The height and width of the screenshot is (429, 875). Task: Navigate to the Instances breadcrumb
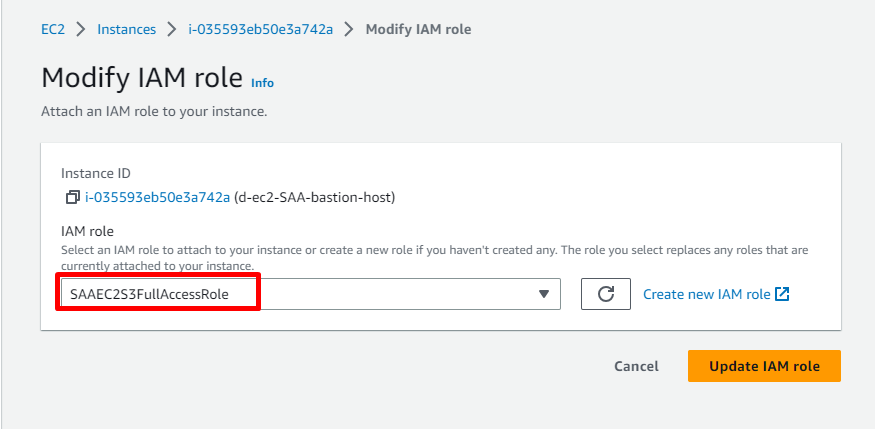pyautogui.click(x=126, y=30)
